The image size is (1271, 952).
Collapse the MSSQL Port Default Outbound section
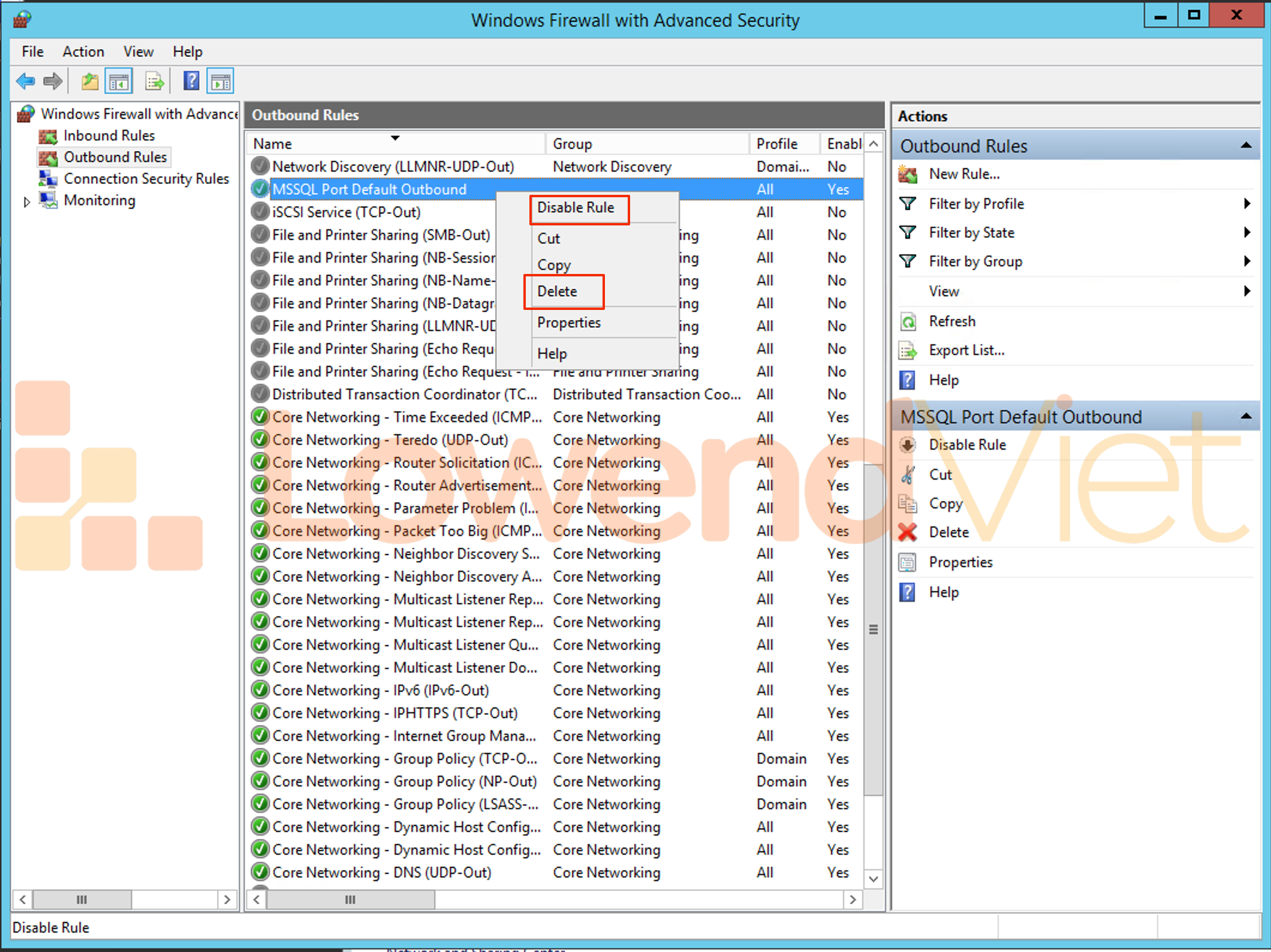[x=1246, y=417]
